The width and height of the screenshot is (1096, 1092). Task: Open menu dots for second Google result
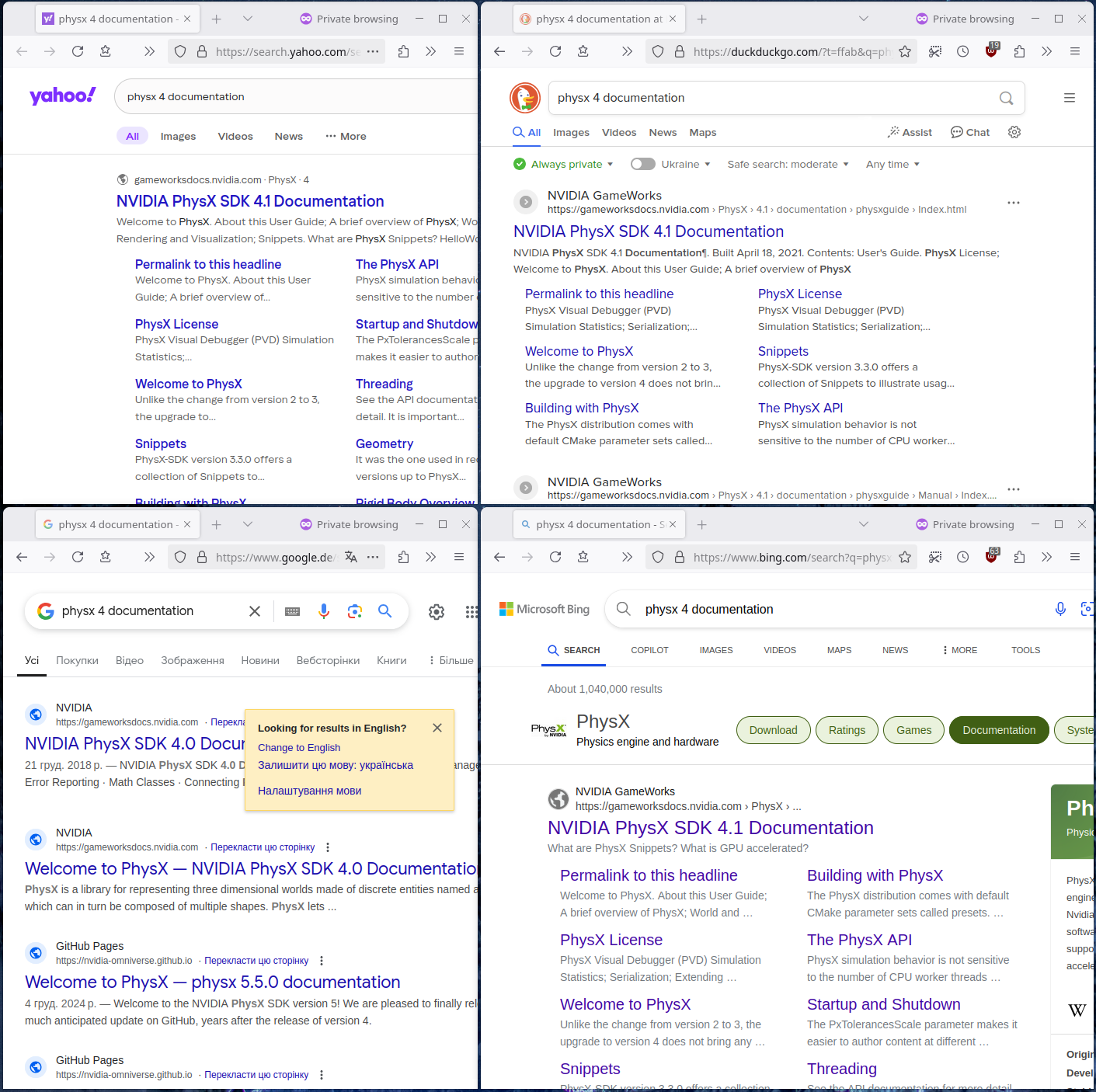327,847
